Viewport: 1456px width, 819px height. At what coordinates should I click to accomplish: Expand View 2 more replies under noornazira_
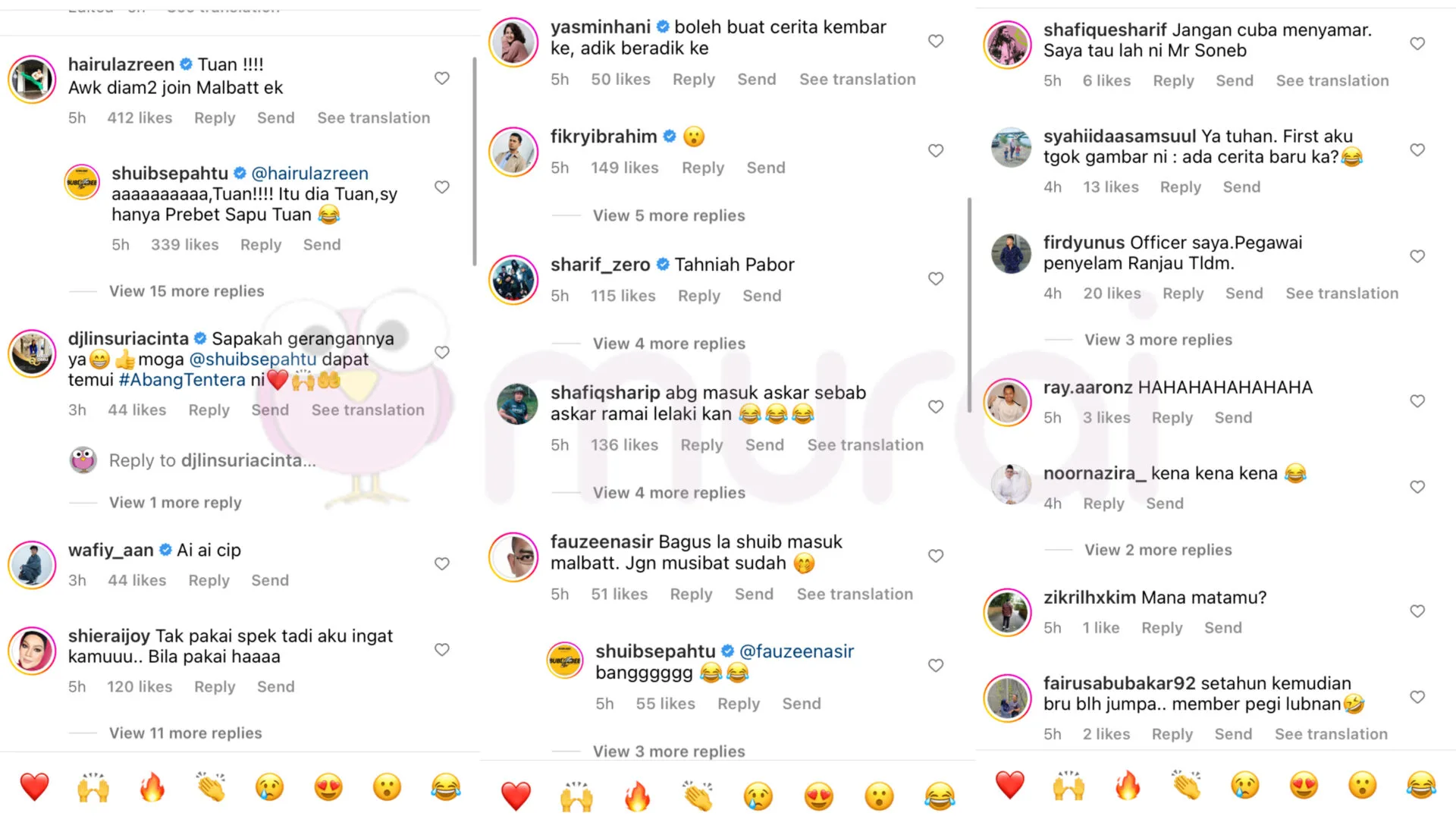1158,550
